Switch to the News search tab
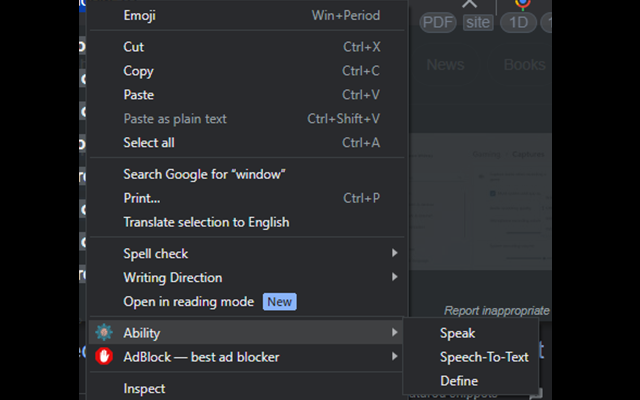Image resolution: width=640 pixels, height=400 pixels. pyautogui.click(x=445, y=64)
